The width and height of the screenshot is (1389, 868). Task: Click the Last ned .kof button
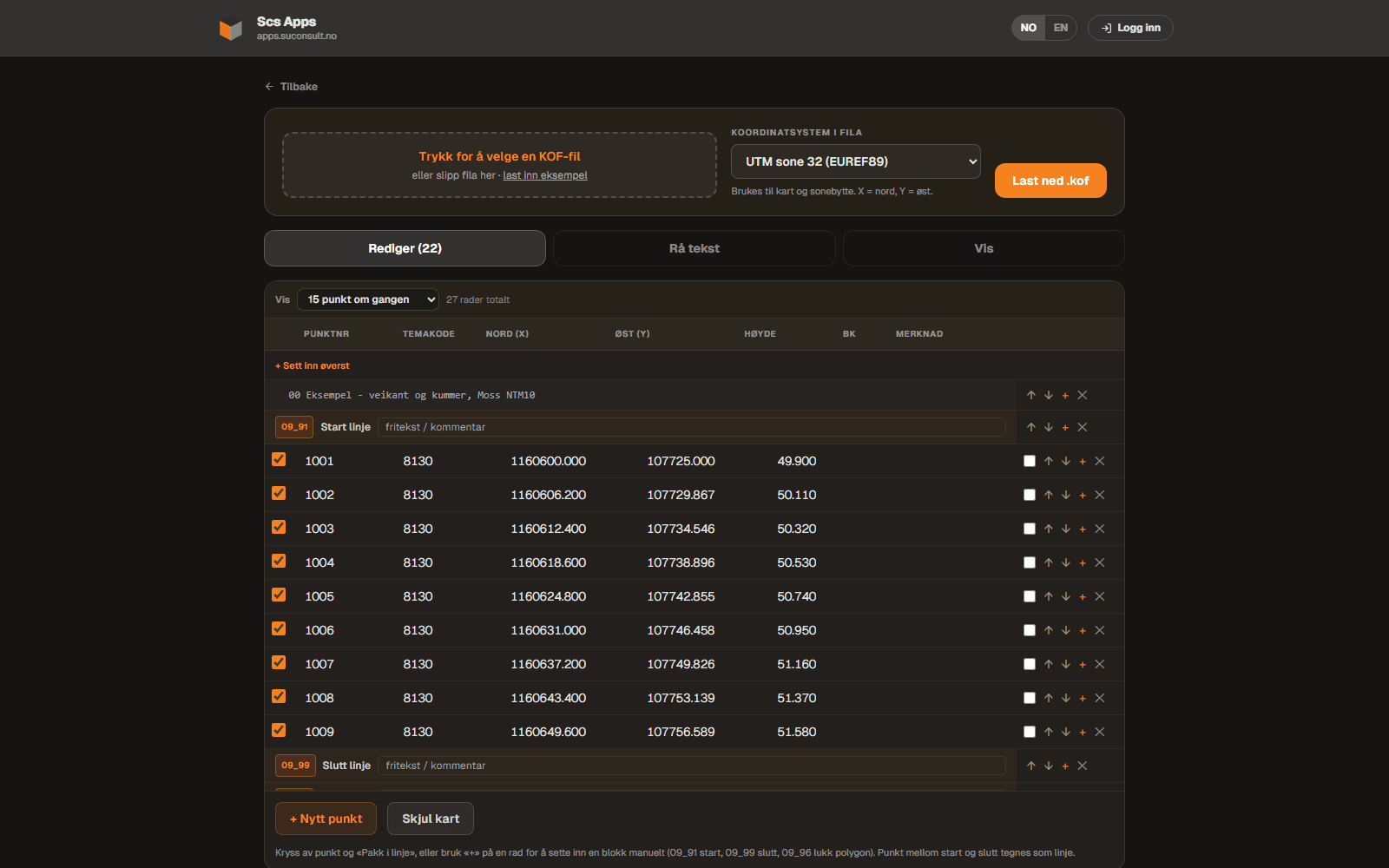pyautogui.click(x=1050, y=181)
